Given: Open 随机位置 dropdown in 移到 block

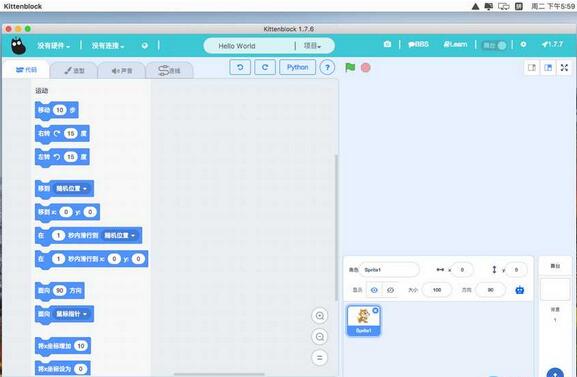Looking at the screenshot, I should [x=71, y=188].
